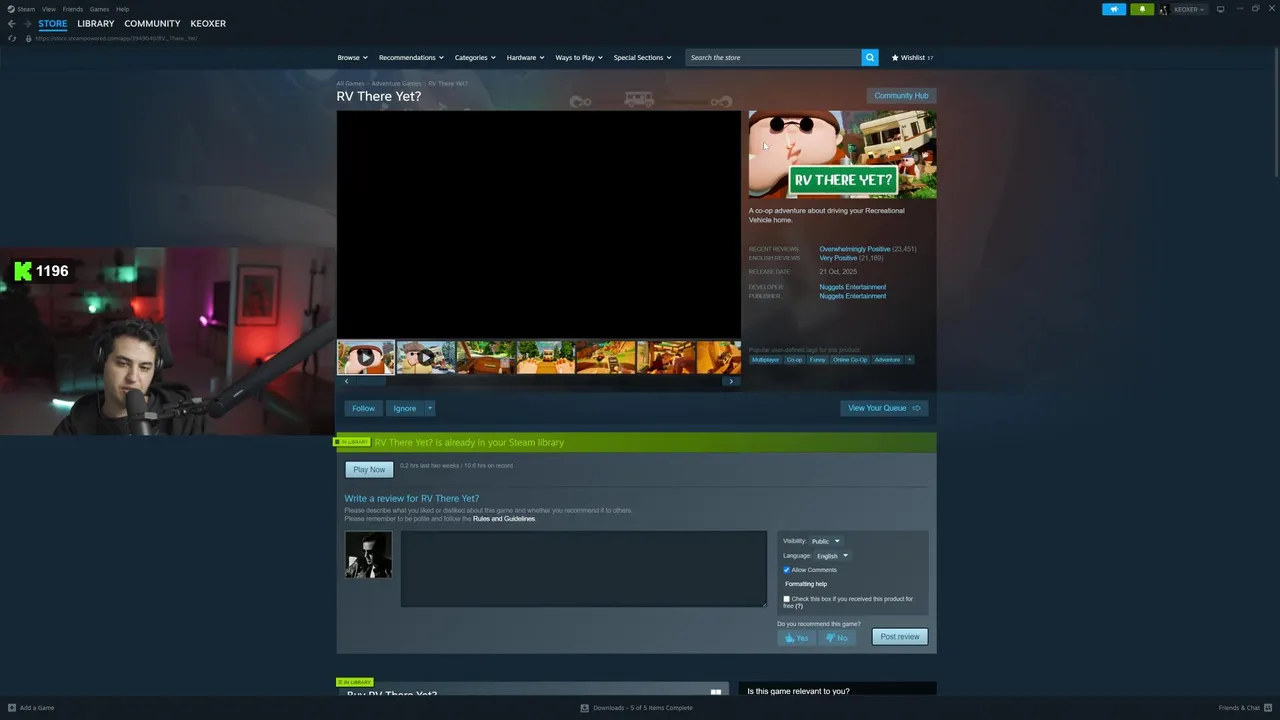
Task: Open the Downloads status at the bottom
Action: 637,708
